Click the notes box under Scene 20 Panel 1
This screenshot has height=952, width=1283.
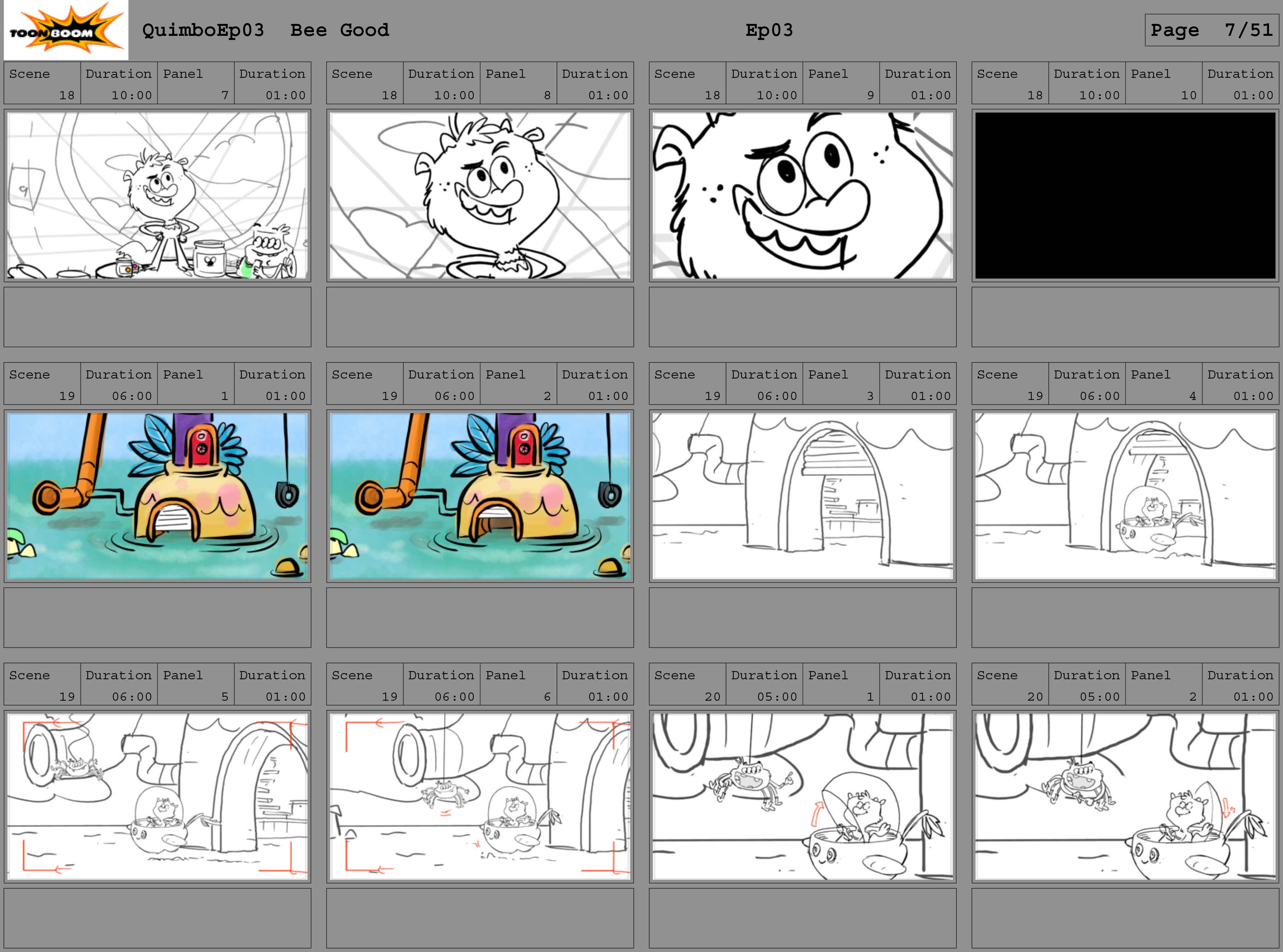coord(802,919)
